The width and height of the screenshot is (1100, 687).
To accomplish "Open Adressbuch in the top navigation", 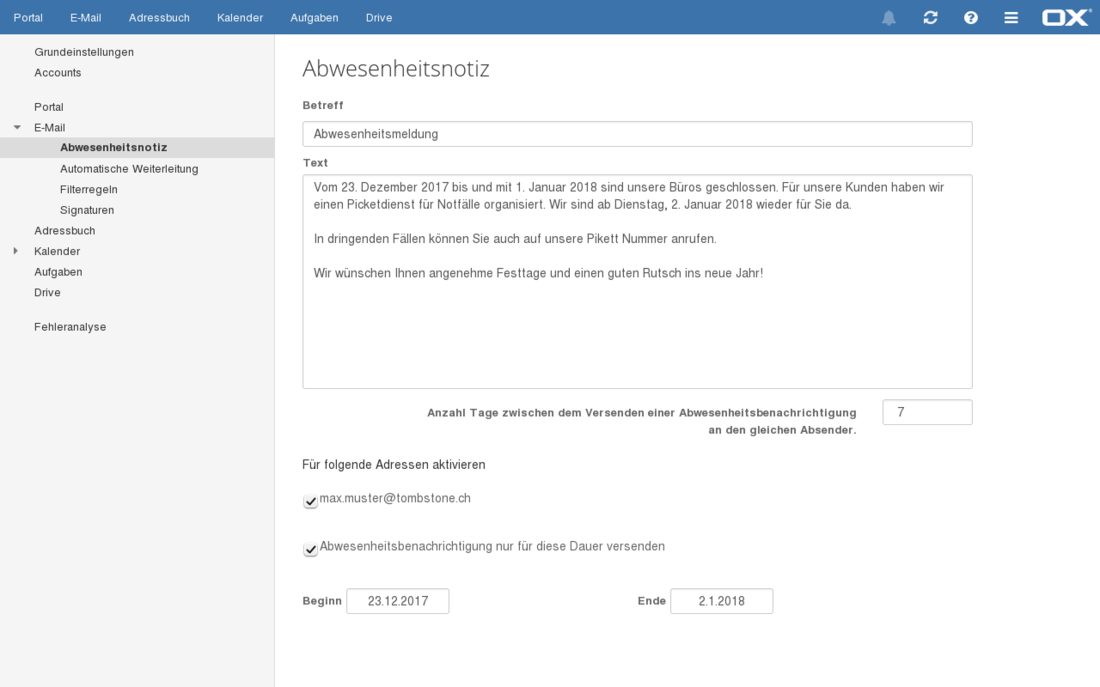I will coord(159,18).
